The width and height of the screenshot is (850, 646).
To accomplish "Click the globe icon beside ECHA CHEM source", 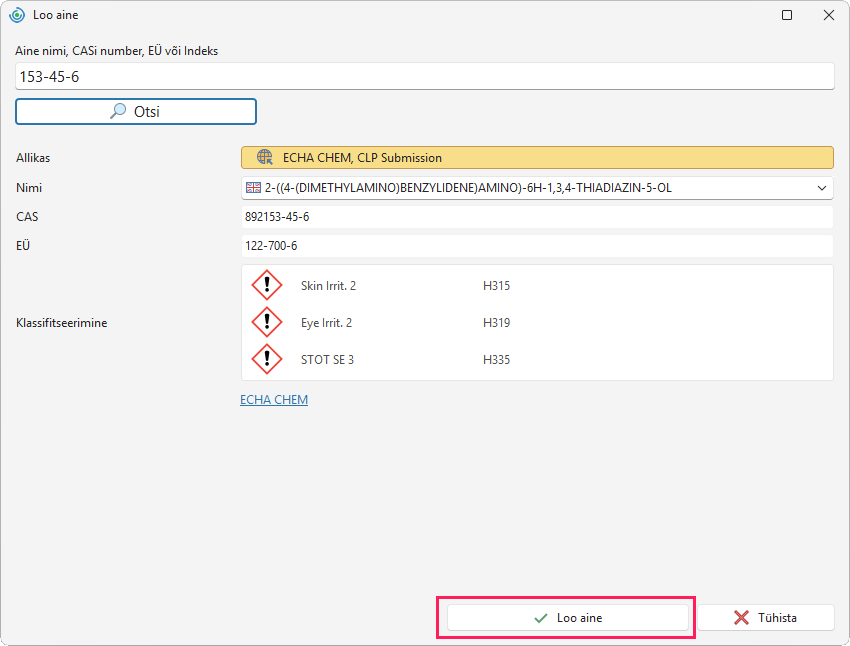I will click(265, 157).
